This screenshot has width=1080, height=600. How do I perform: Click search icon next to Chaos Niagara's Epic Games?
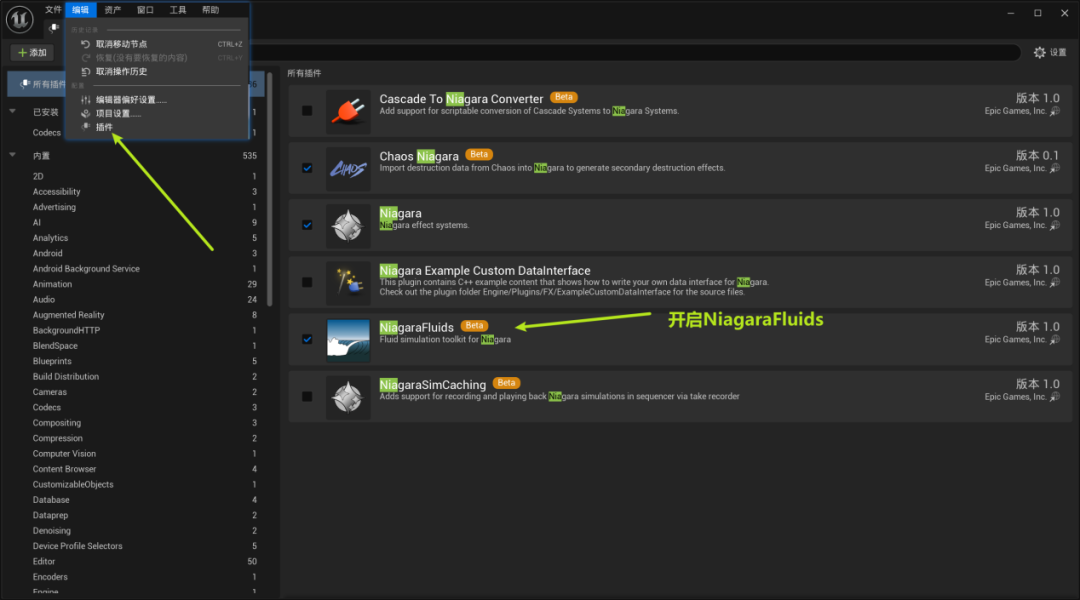[x=1055, y=168]
